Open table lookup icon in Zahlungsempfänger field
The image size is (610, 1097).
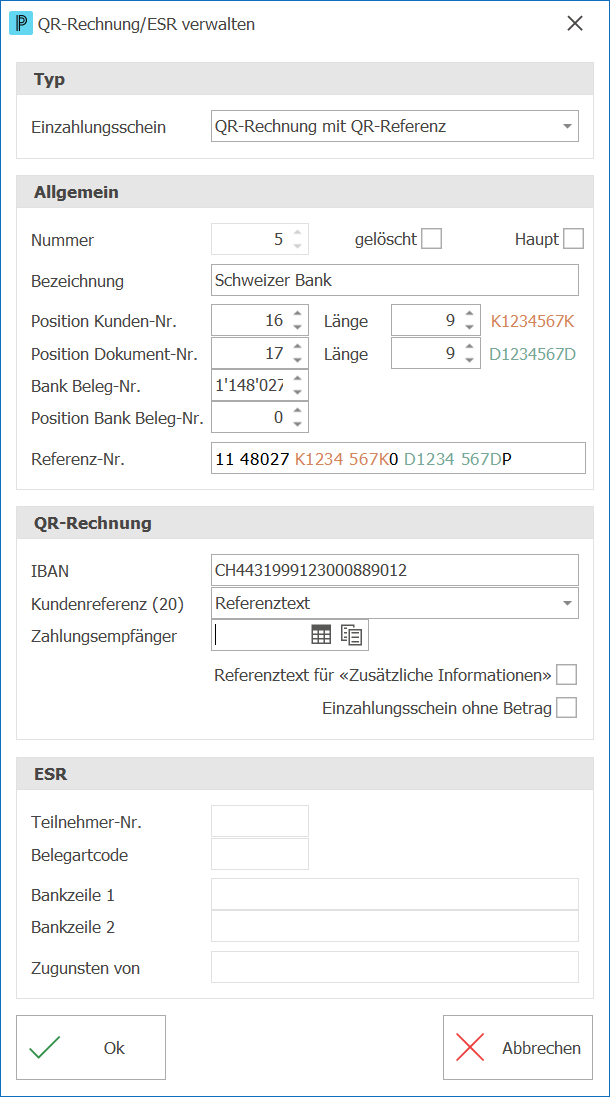pyautogui.click(x=320, y=635)
